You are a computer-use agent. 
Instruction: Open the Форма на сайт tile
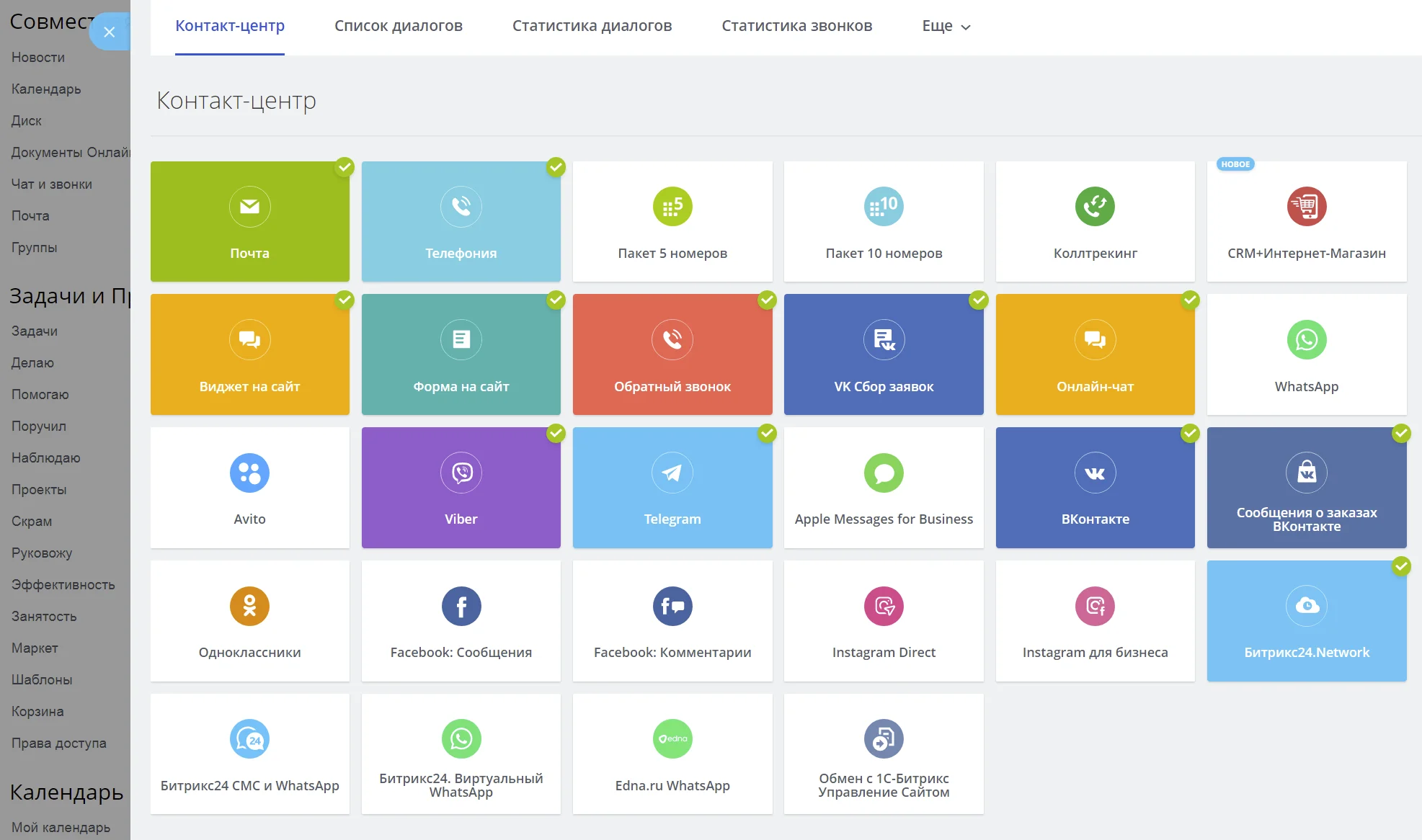[x=461, y=354]
